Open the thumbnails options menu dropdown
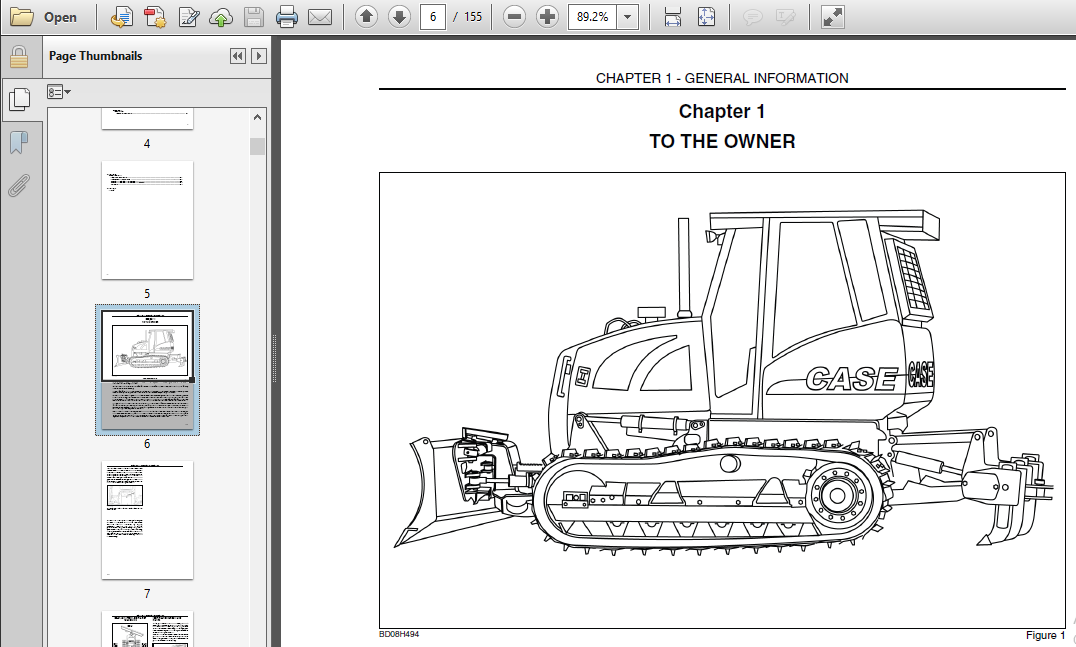The height and width of the screenshot is (647, 1076). click(x=59, y=92)
